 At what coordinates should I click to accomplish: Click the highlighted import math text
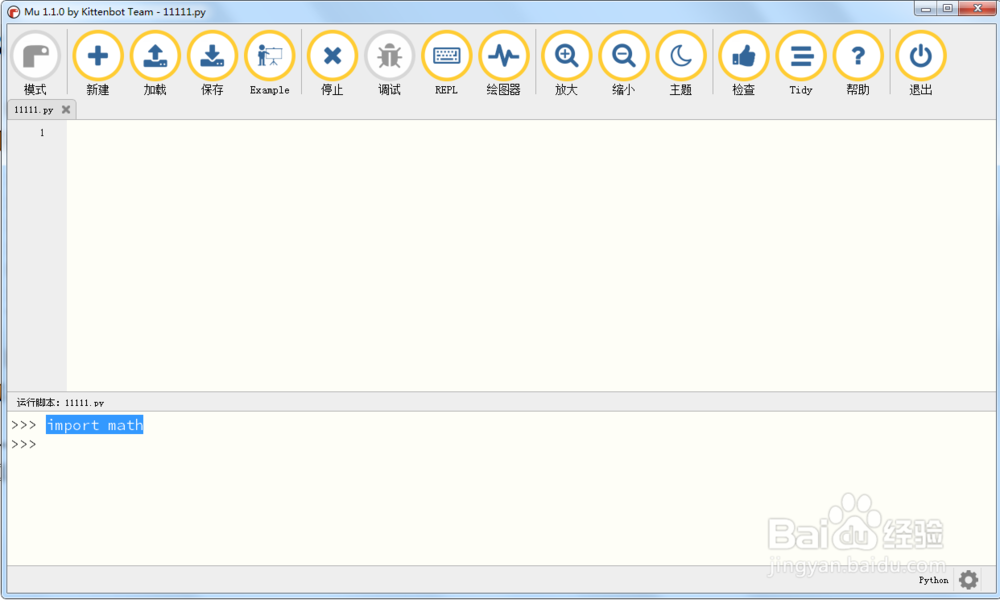(x=94, y=425)
